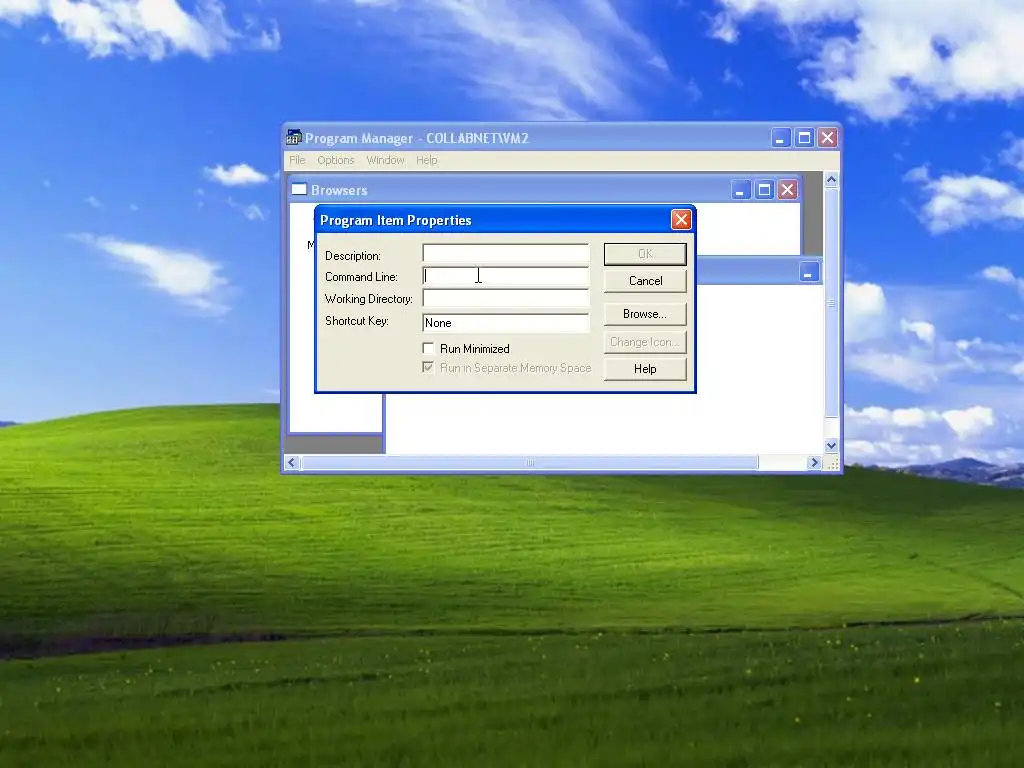Click the Browsers window title icon
Image resolution: width=1024 pixels, height=768 pixels.
299,189
